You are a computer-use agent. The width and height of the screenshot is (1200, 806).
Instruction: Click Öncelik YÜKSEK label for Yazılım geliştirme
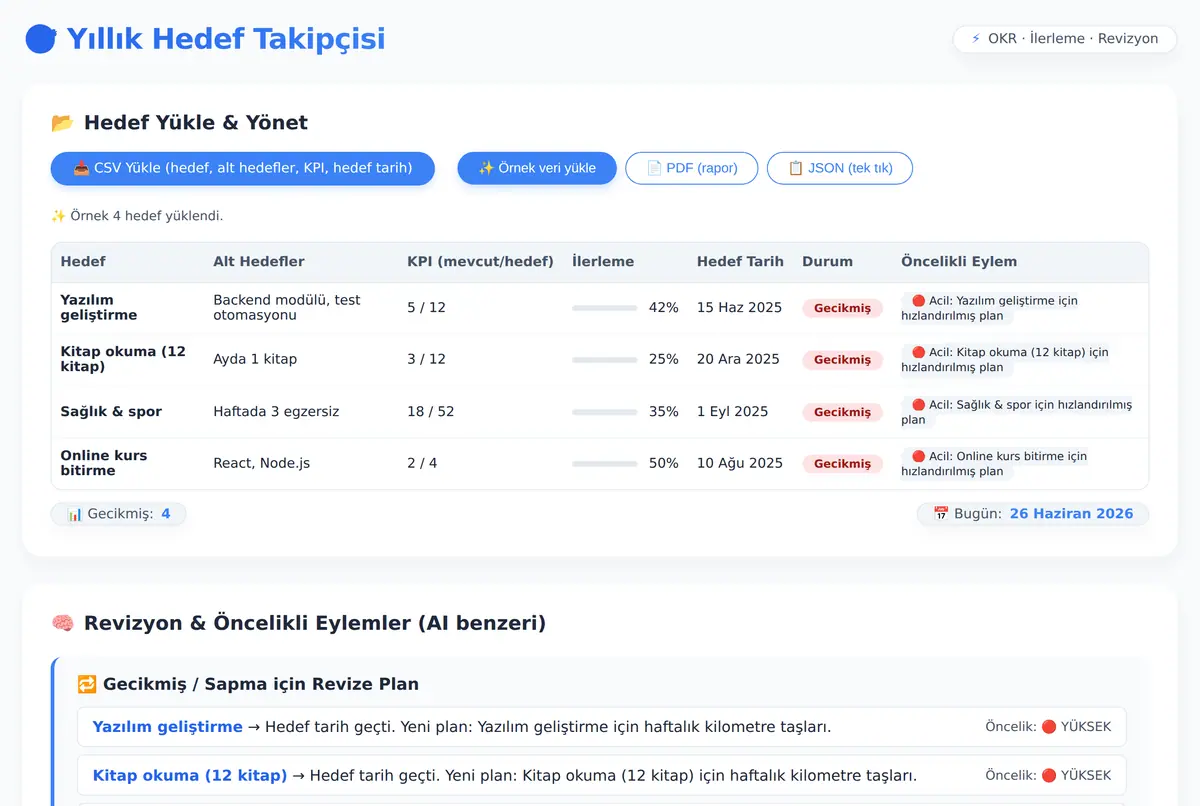tap(1048, 727)
